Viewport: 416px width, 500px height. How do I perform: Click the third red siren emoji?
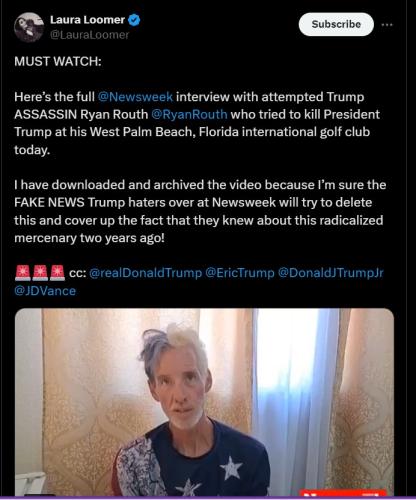pyautogui.click(x=57, y=272)
